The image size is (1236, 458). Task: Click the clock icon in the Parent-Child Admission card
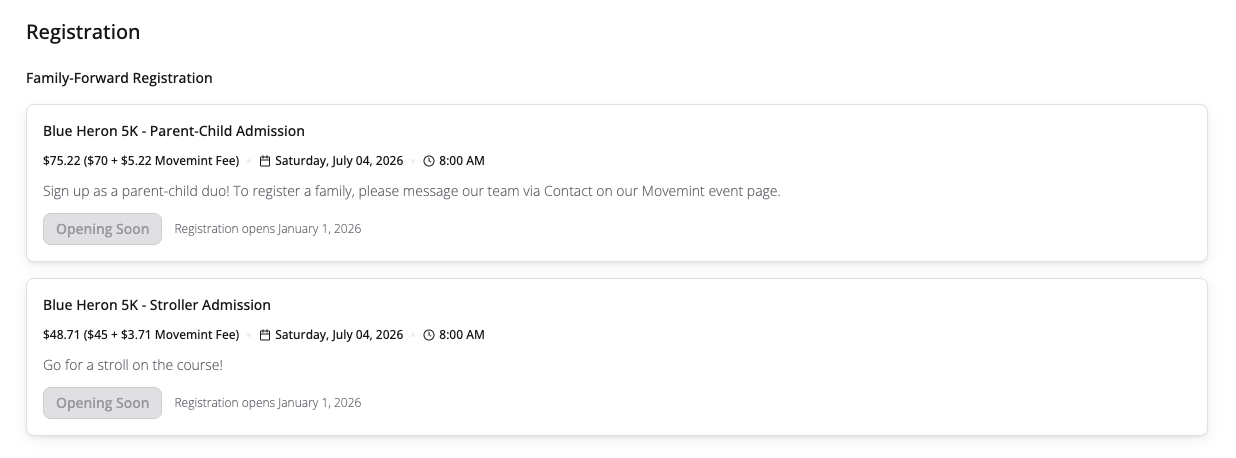(x=429, y=161)
